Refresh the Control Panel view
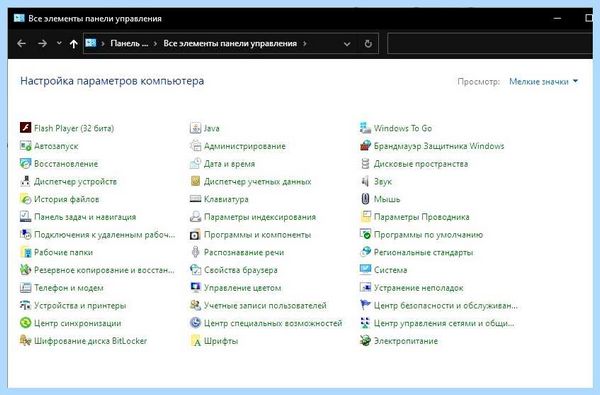 pyautogui.click(x=368, y=44)
